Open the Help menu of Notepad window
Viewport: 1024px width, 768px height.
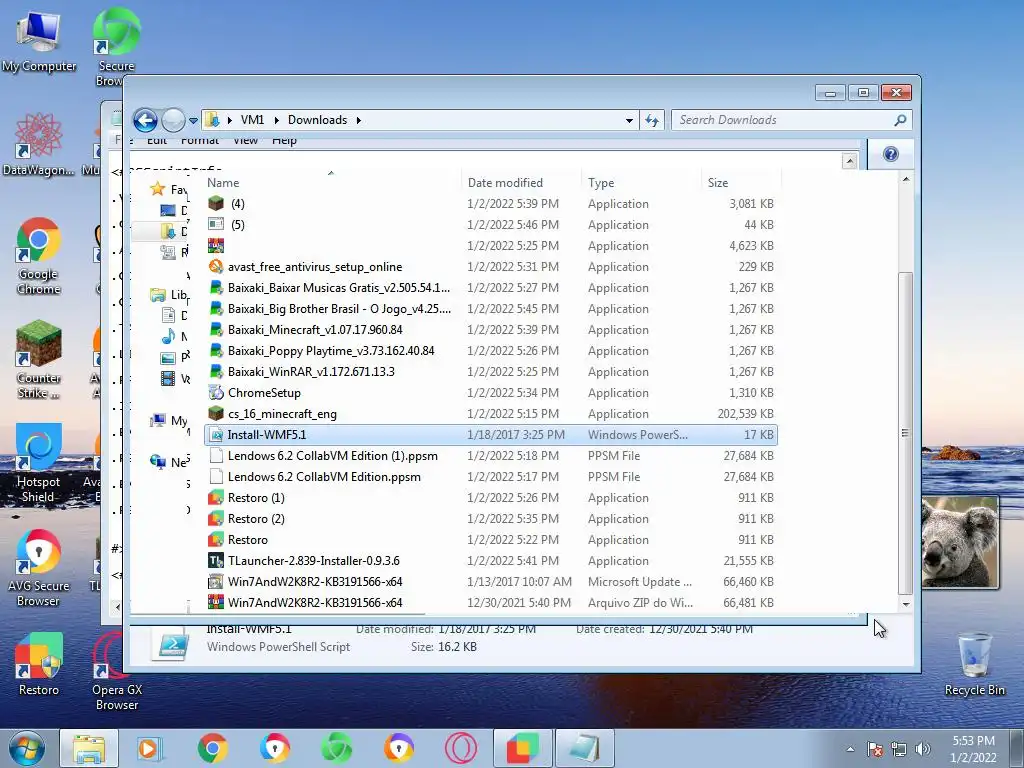pyautogui.click(x=284, y=140)
